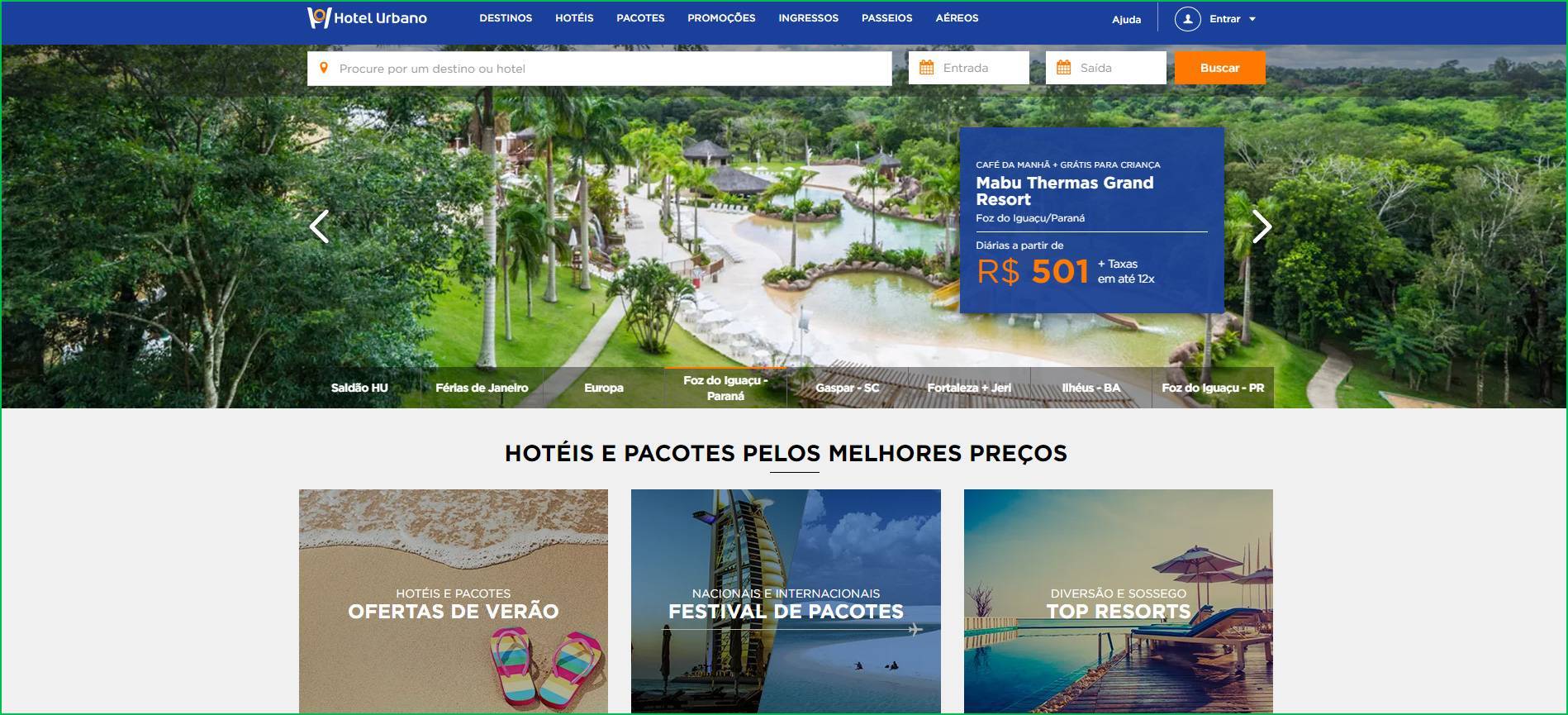Screen dimensions: 1568x715
Task: Click the location pin icon in search field
Action: [324, 68]
